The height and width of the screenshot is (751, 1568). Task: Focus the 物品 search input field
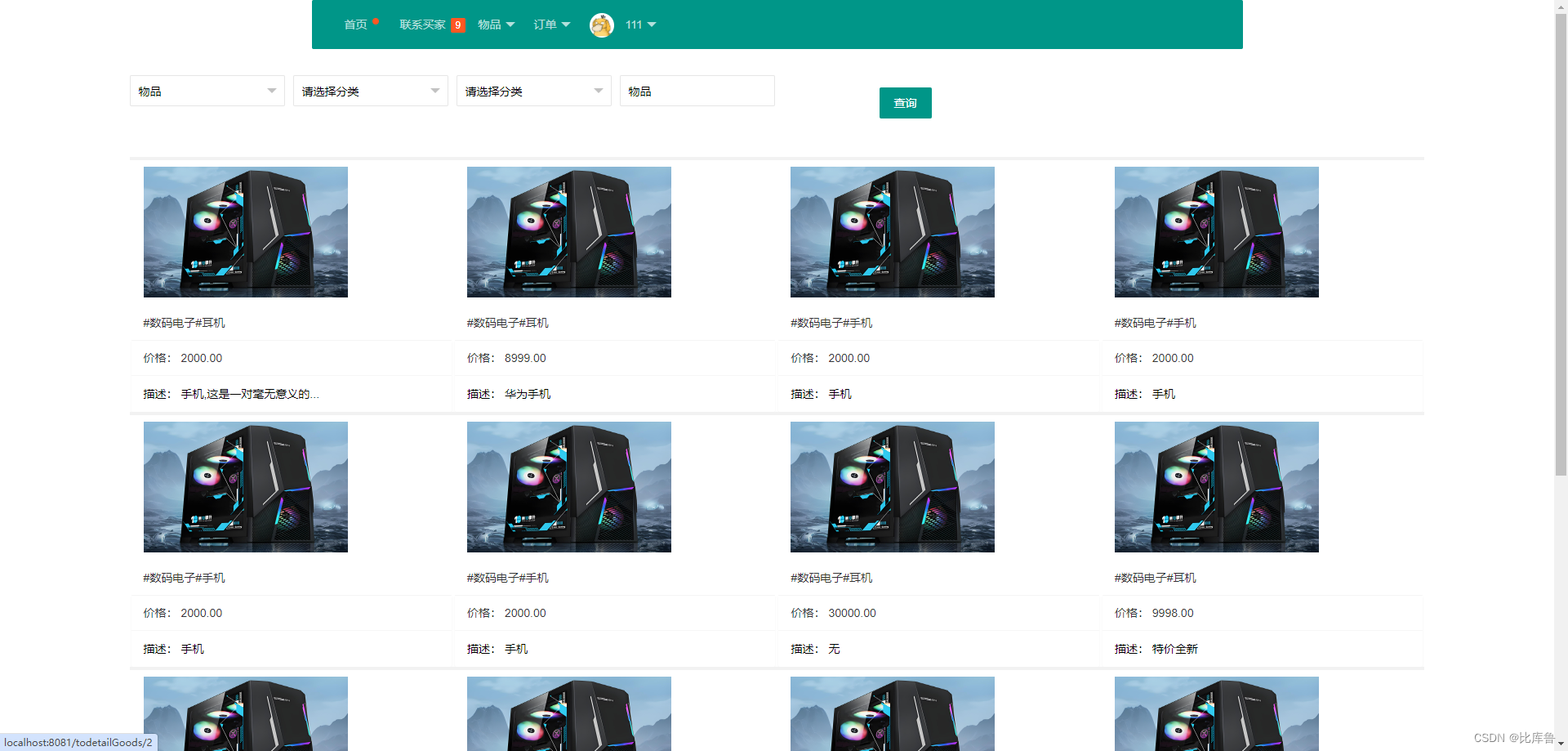[697, 91]
